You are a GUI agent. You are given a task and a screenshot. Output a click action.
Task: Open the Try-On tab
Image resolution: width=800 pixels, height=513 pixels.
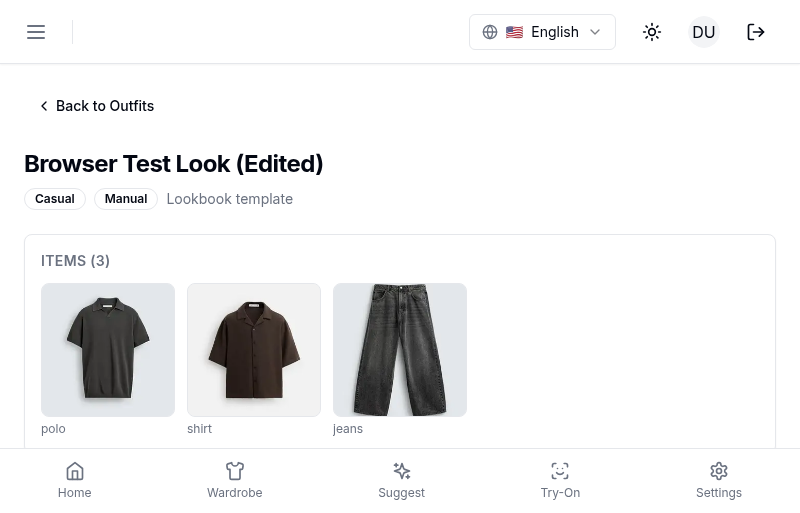point(560,480)
